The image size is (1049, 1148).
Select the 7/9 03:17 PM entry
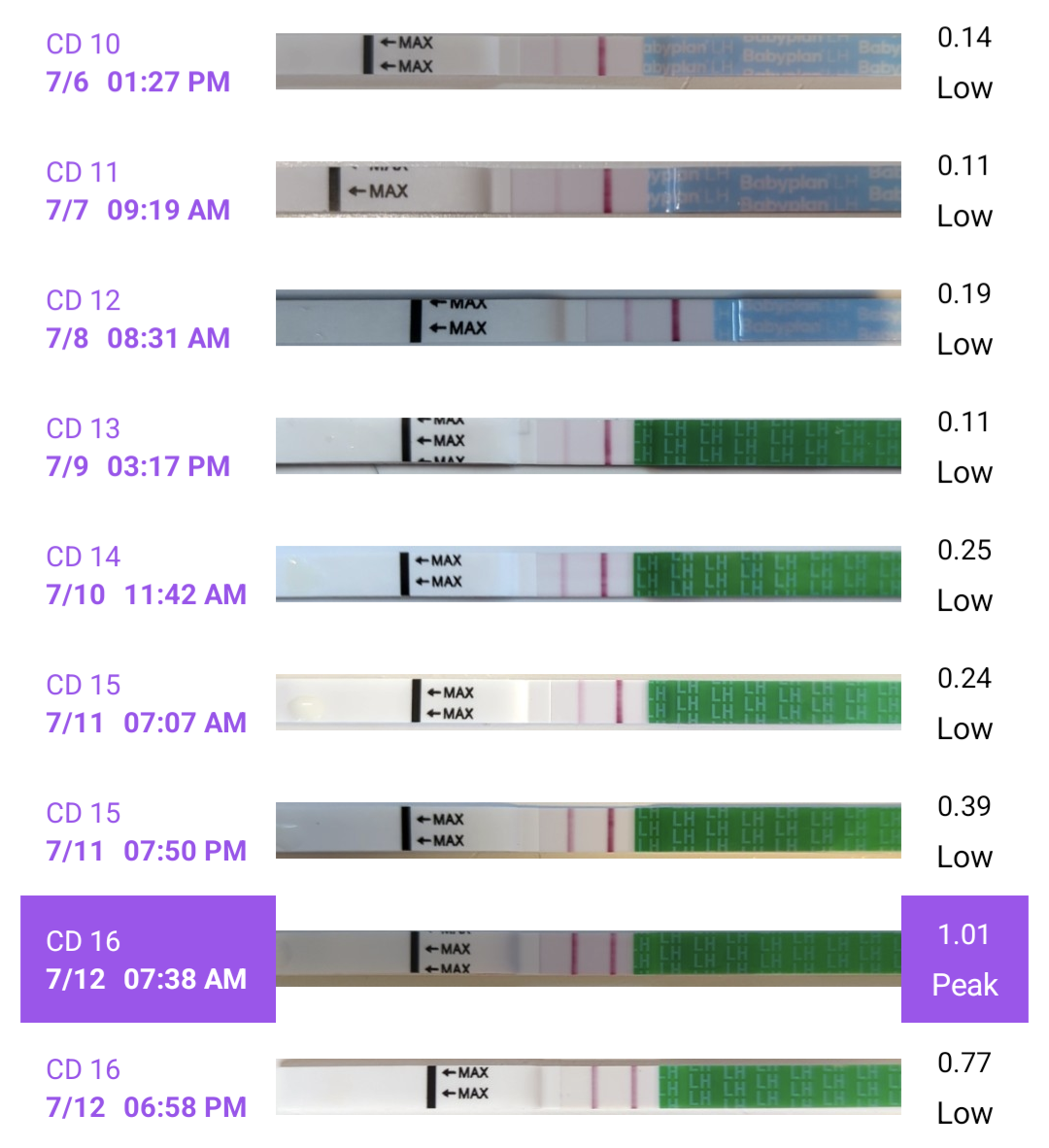(138, 466)
